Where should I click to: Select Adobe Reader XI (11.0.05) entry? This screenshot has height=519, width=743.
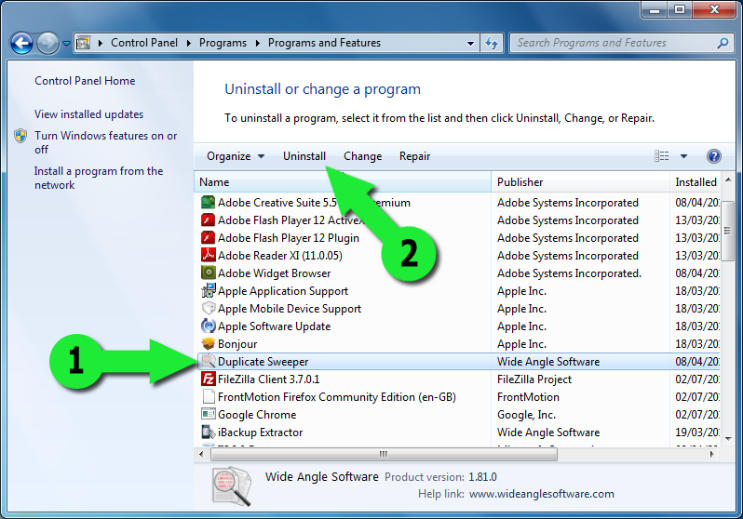point(280,255)
